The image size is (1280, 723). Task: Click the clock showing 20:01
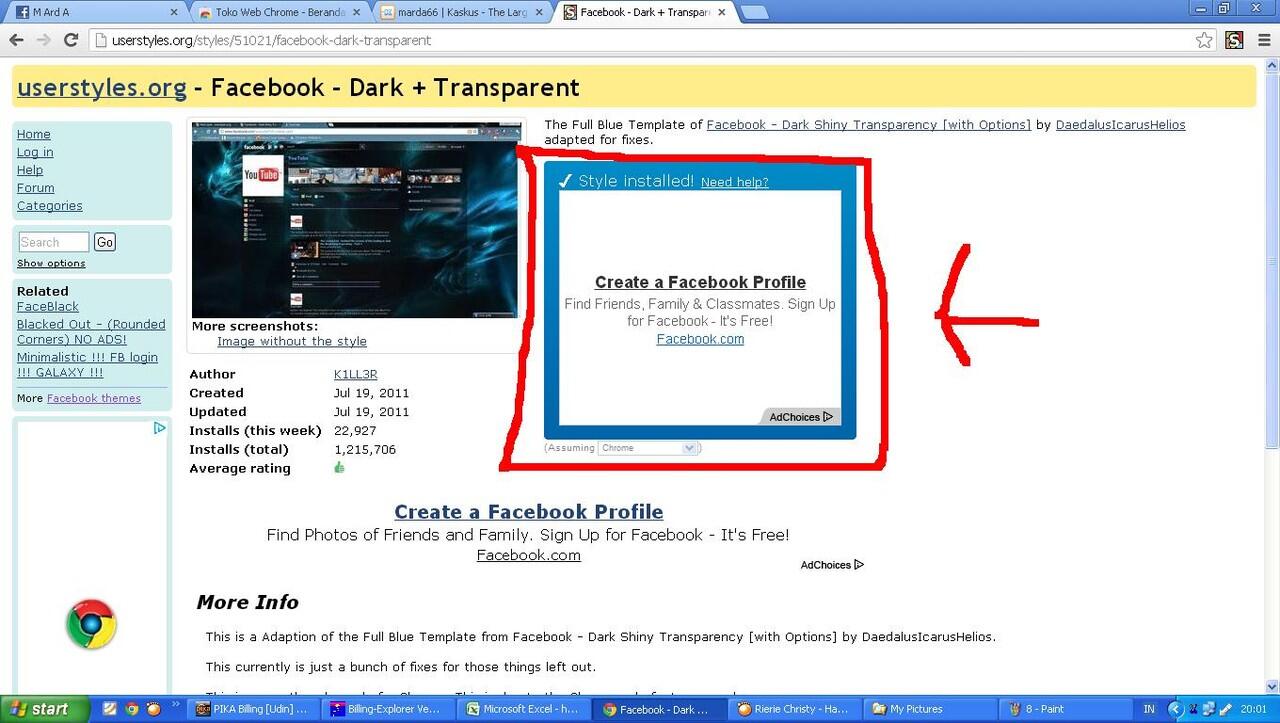(1253, 709)
